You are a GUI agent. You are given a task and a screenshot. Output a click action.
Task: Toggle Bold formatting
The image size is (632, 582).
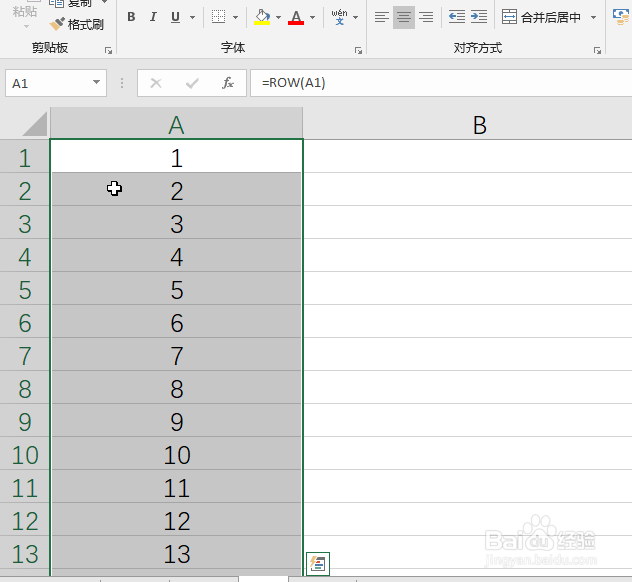coord(131,17)
